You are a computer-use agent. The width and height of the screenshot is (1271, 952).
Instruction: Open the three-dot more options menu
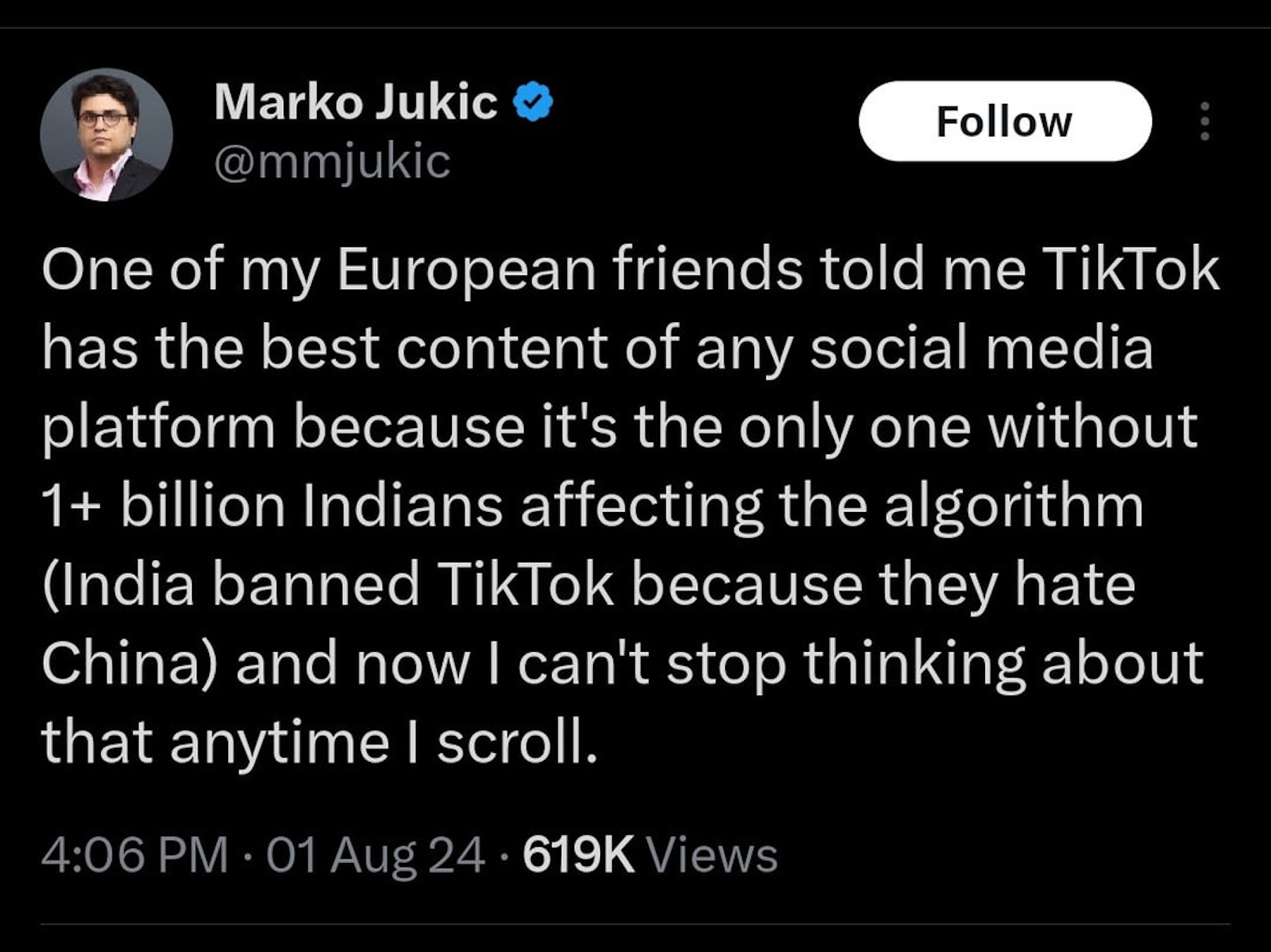1205,121
